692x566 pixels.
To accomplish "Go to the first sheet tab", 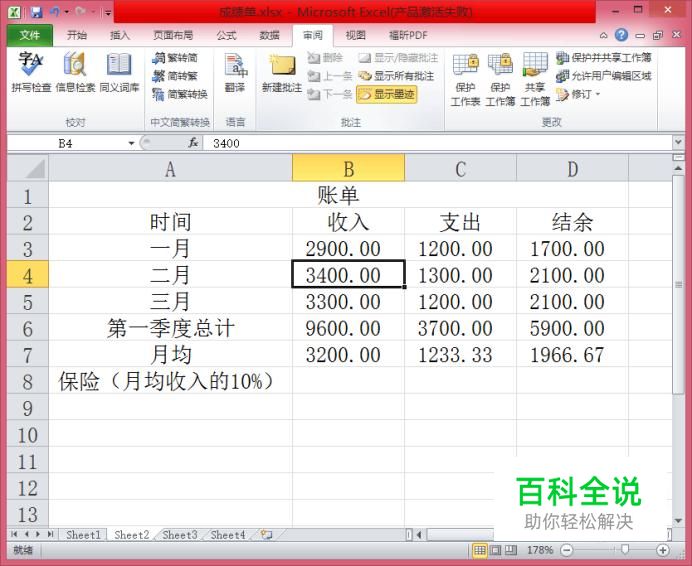I will tap(14, 535).
